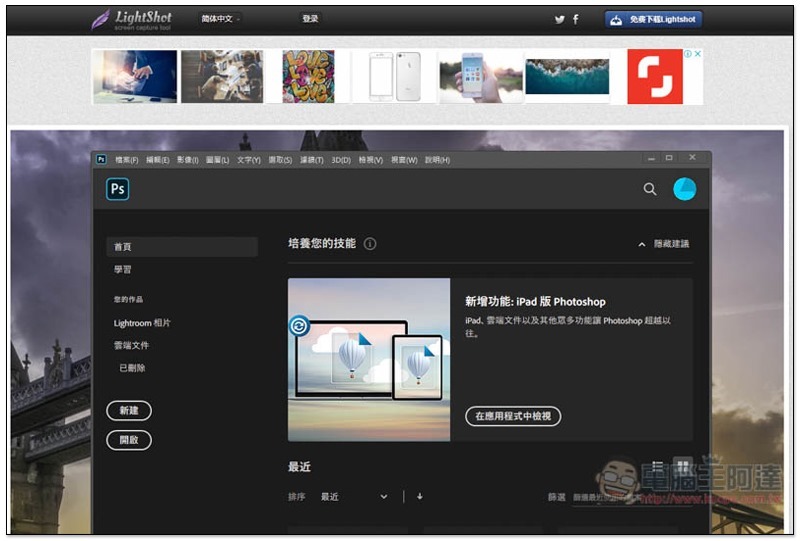Click the sync badge on tutorial image

pos(299,325)
